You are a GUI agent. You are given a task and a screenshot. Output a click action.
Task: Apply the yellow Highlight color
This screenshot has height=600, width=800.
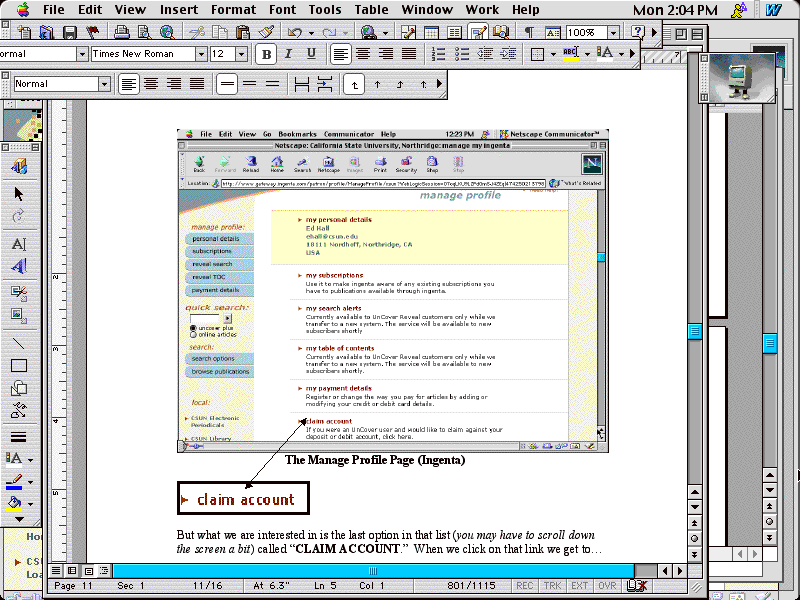pyautogui.click(x=570, y=54)
